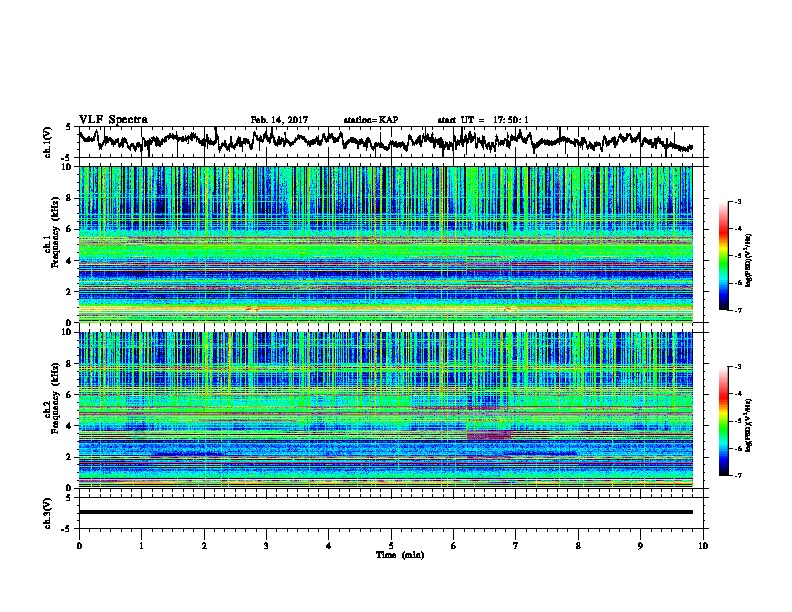Click the "start UT = 17:50: 1" text
Image resolution: width=792 pixels, height=612 pixels.
[x=483, y=120]
